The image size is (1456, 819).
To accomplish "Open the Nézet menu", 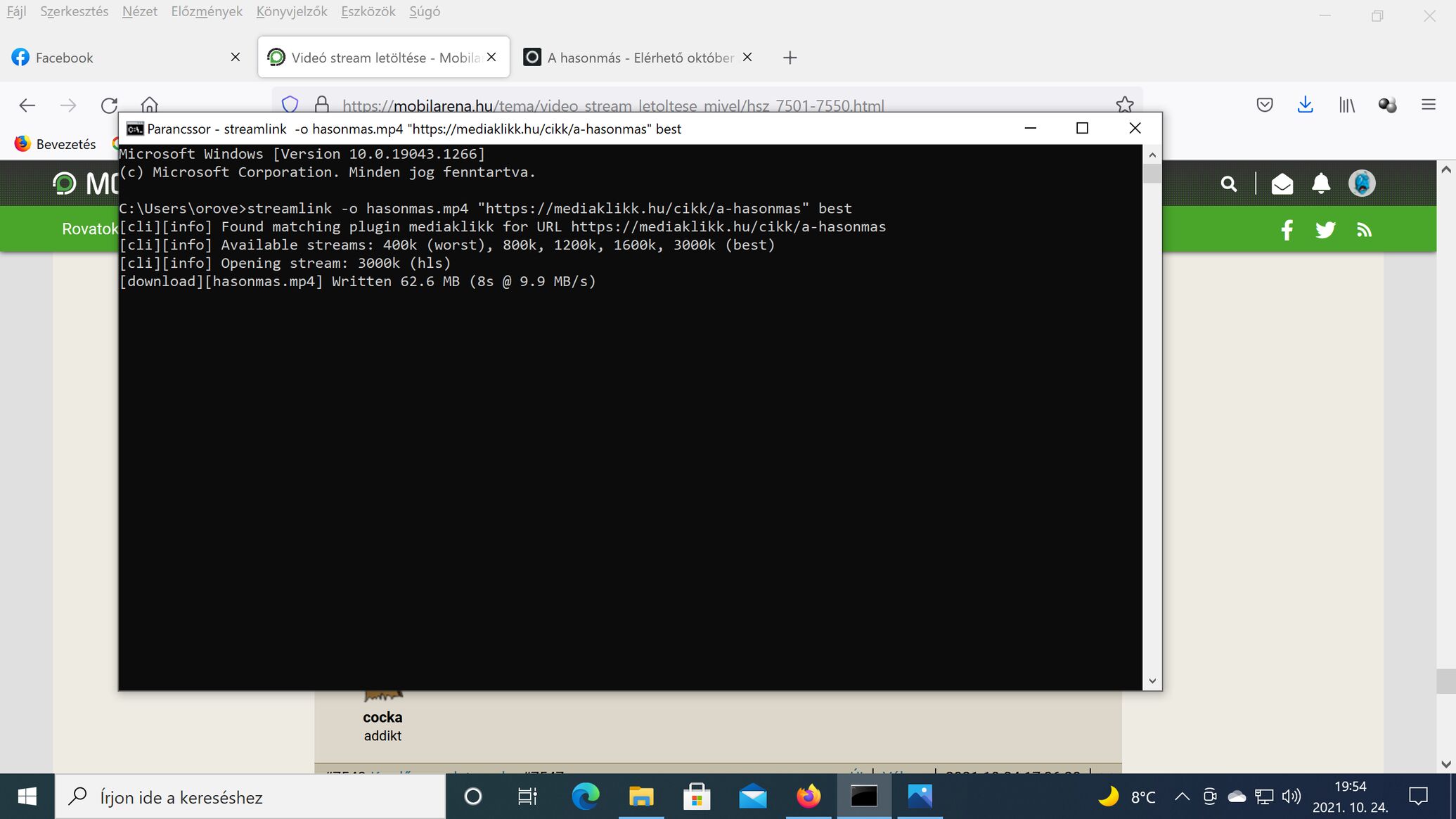I will tap(140, 12).
